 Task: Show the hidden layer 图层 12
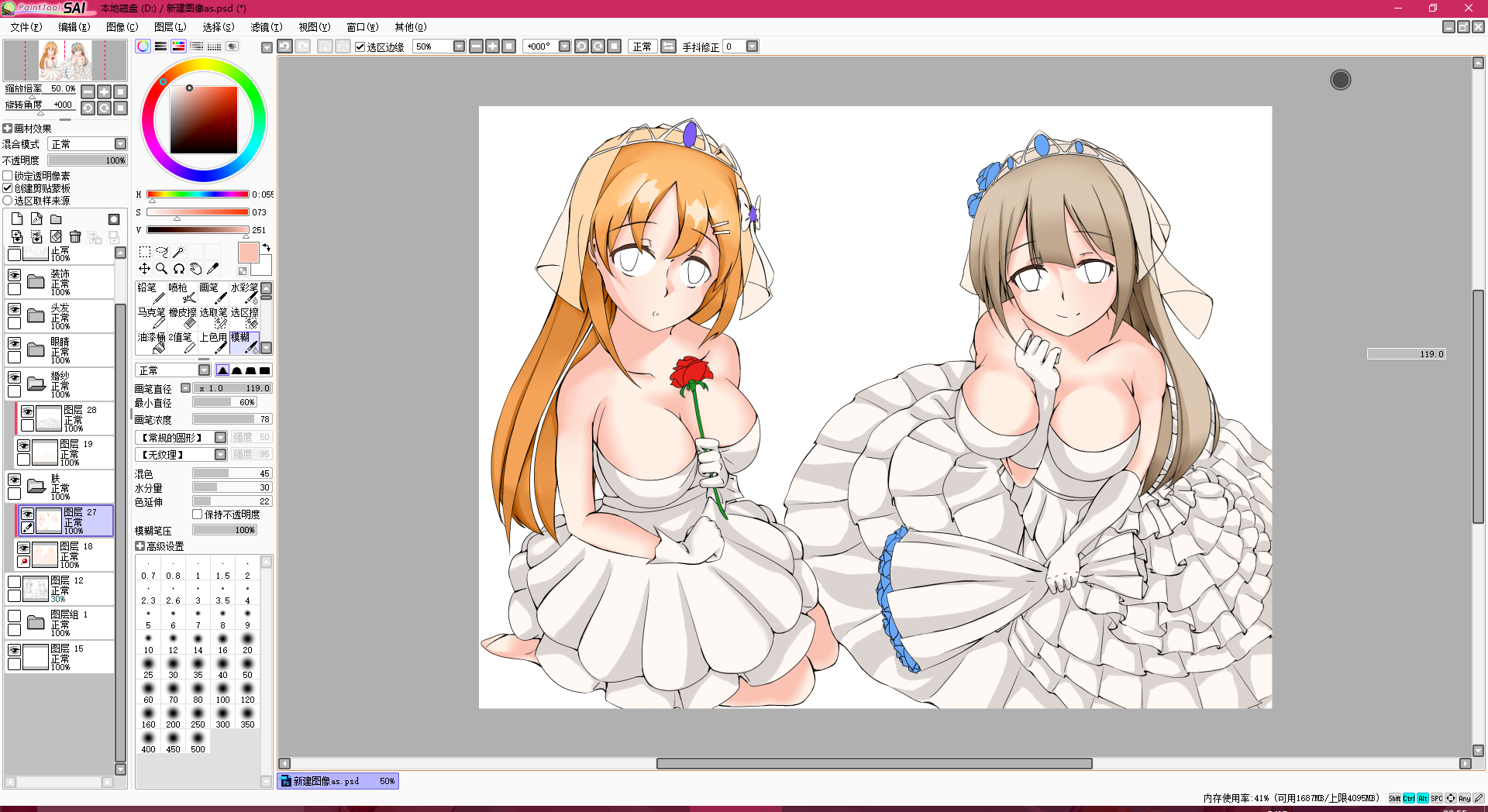(x=14, y=582)
